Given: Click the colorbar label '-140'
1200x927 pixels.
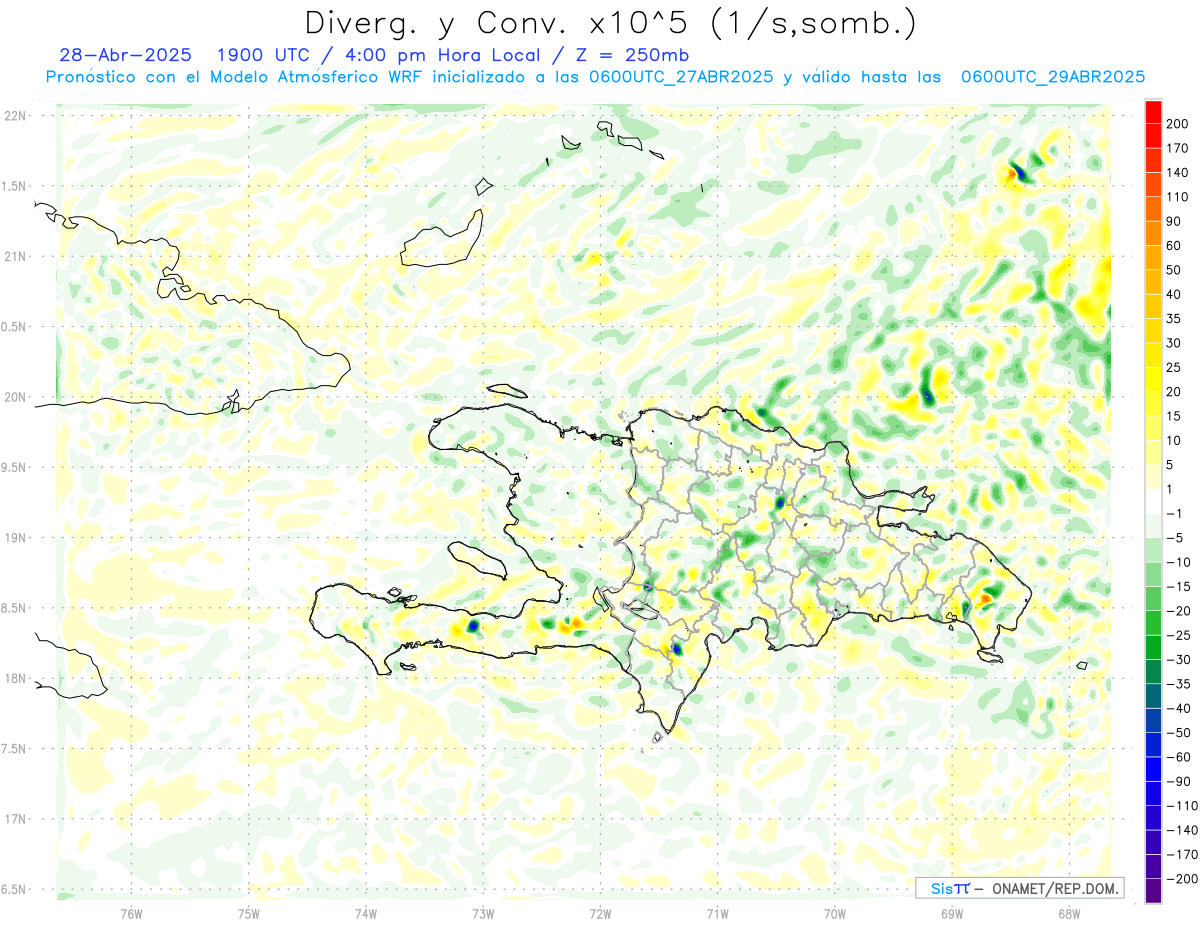Looking at the screenshot, I should pyautogui.click(x=1182, y=831).
